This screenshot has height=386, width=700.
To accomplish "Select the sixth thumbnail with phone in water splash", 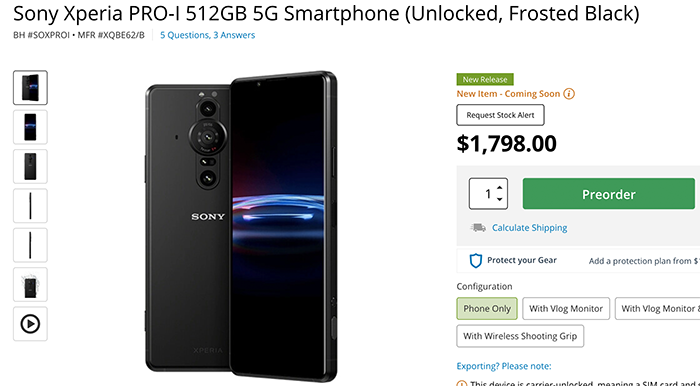I will [x=30, y=284].
